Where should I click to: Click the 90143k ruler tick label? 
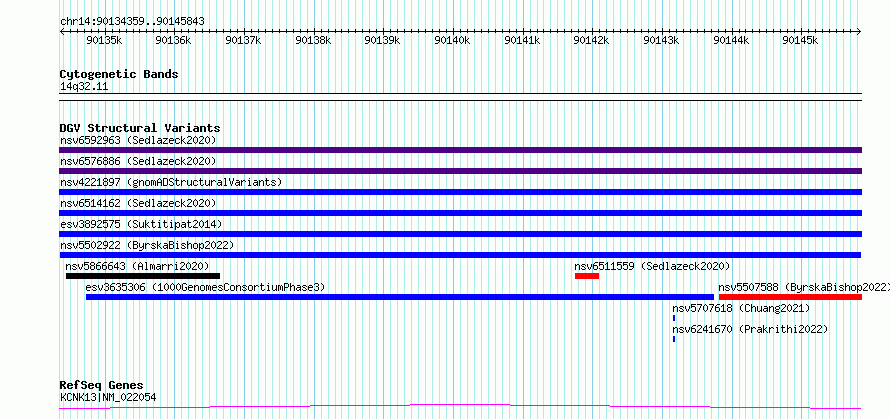pyautogui.click(x=661, y=40)
